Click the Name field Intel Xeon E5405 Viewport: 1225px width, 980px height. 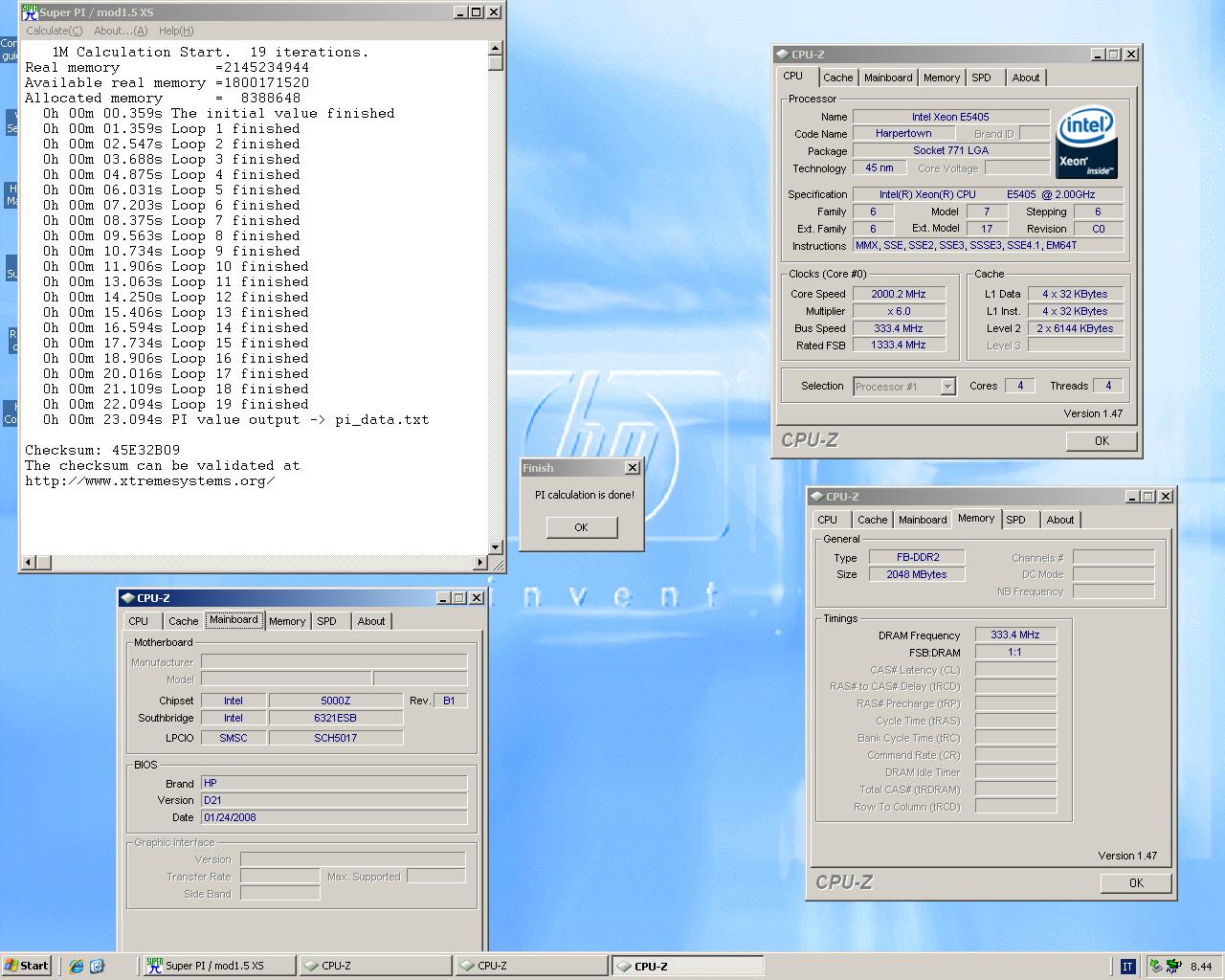click(x=950, y=117)
